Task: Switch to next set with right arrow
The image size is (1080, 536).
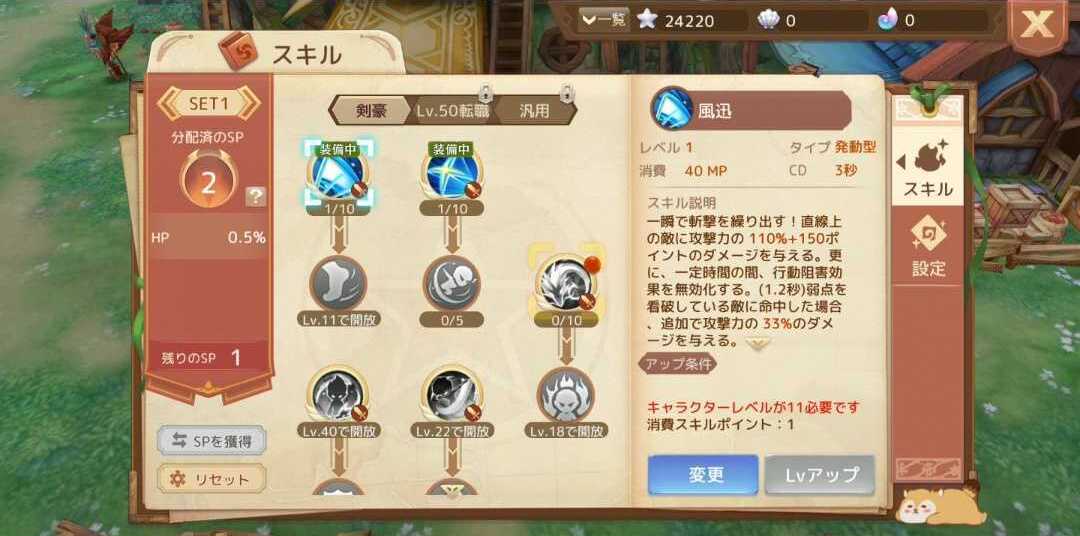Action: pos(249,104)
